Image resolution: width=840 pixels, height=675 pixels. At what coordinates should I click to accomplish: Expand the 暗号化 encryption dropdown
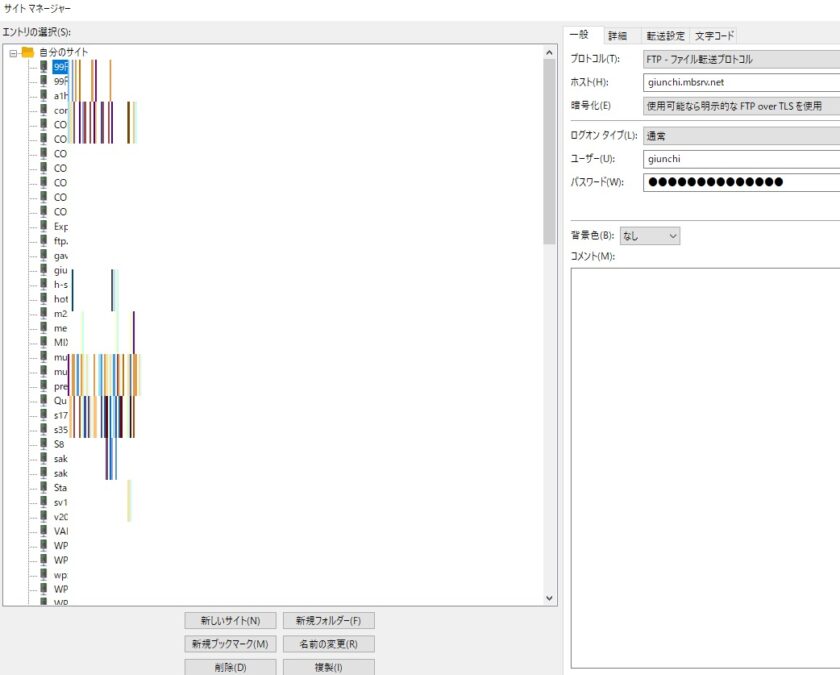[740, 105]
